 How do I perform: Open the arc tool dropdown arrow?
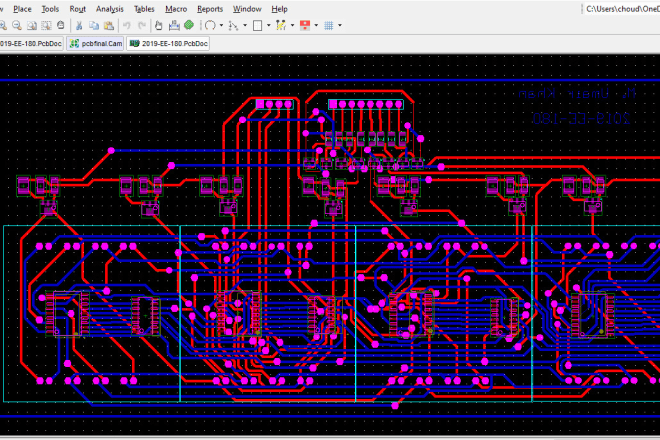pos(221,26)
